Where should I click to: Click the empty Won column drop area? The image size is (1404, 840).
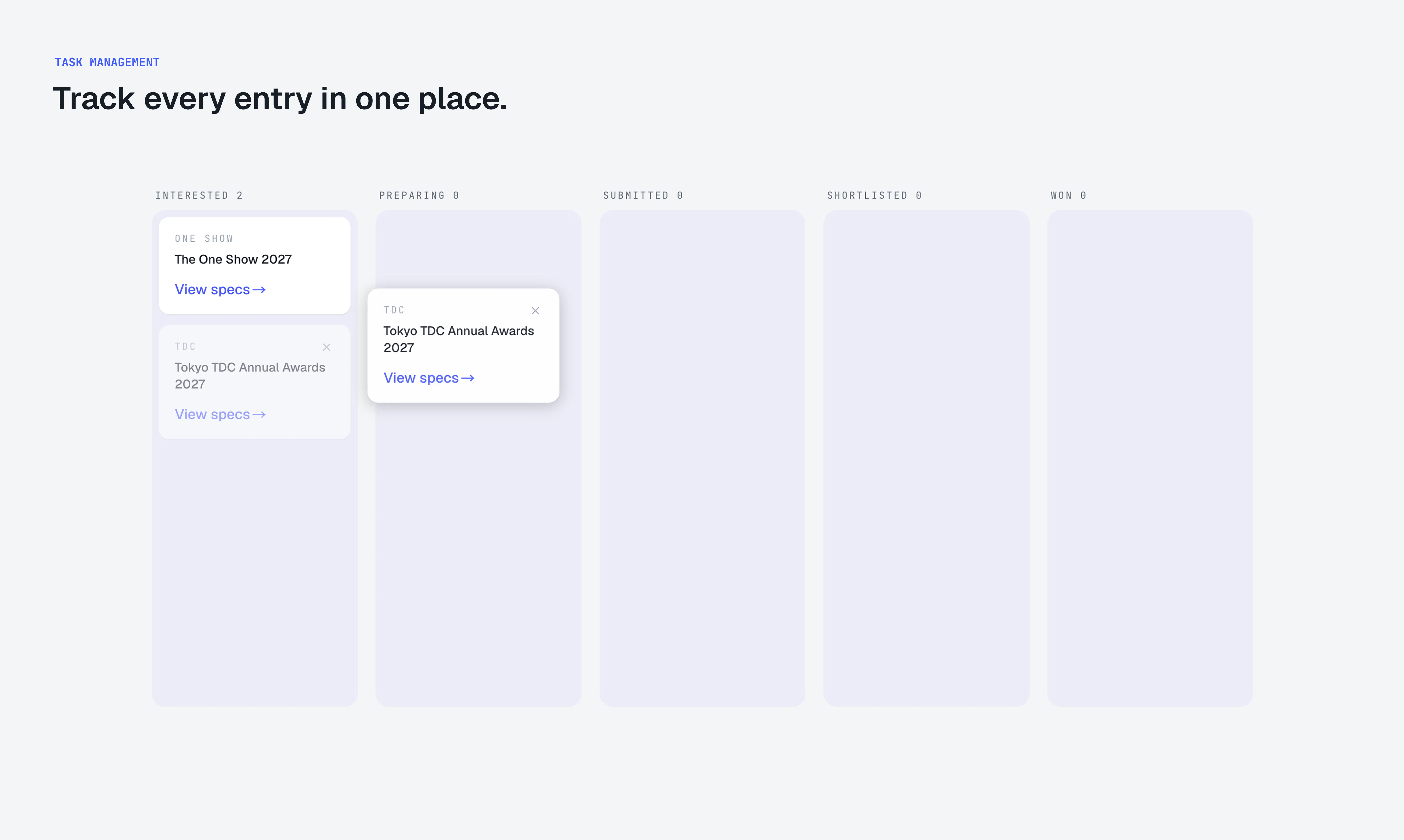point(1150,458)
